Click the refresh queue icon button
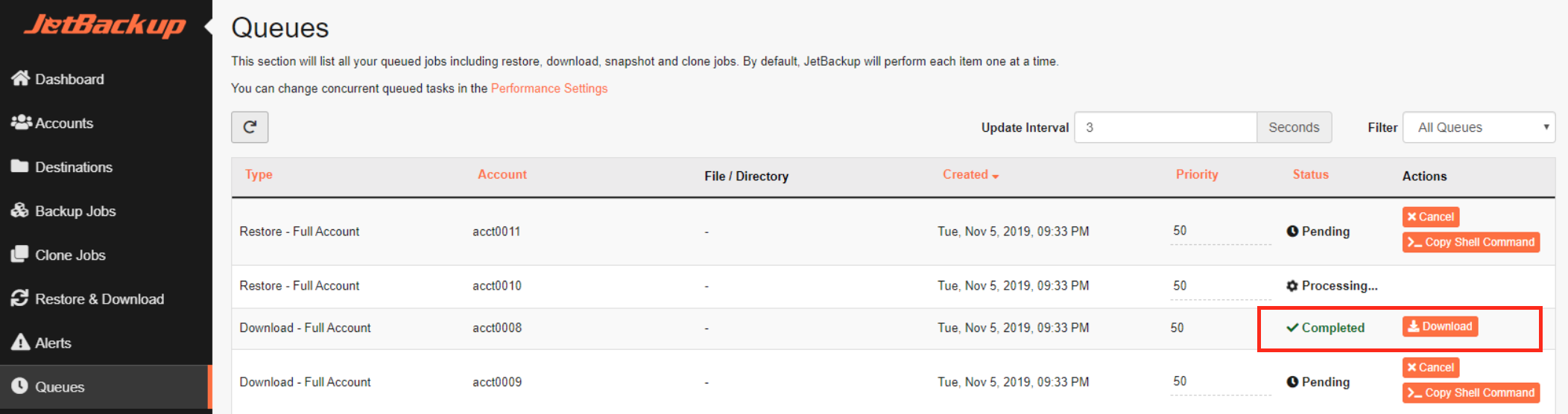The image size is (1568, 414). pyautogui.click(x=250, y=127)
